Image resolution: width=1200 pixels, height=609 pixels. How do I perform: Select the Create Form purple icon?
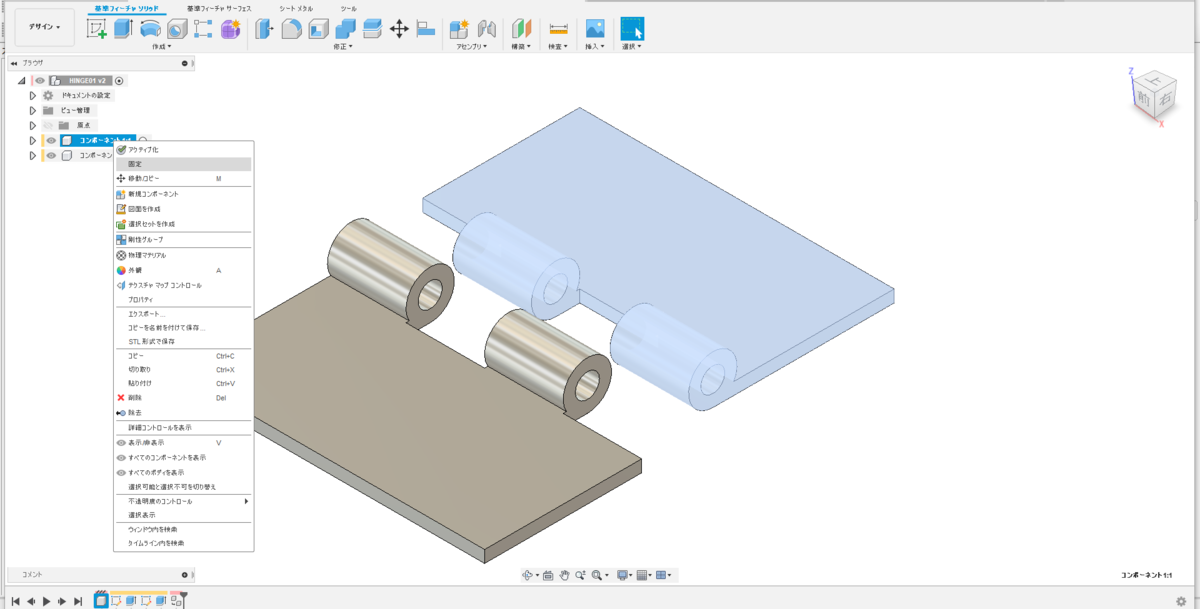[230, 29]
